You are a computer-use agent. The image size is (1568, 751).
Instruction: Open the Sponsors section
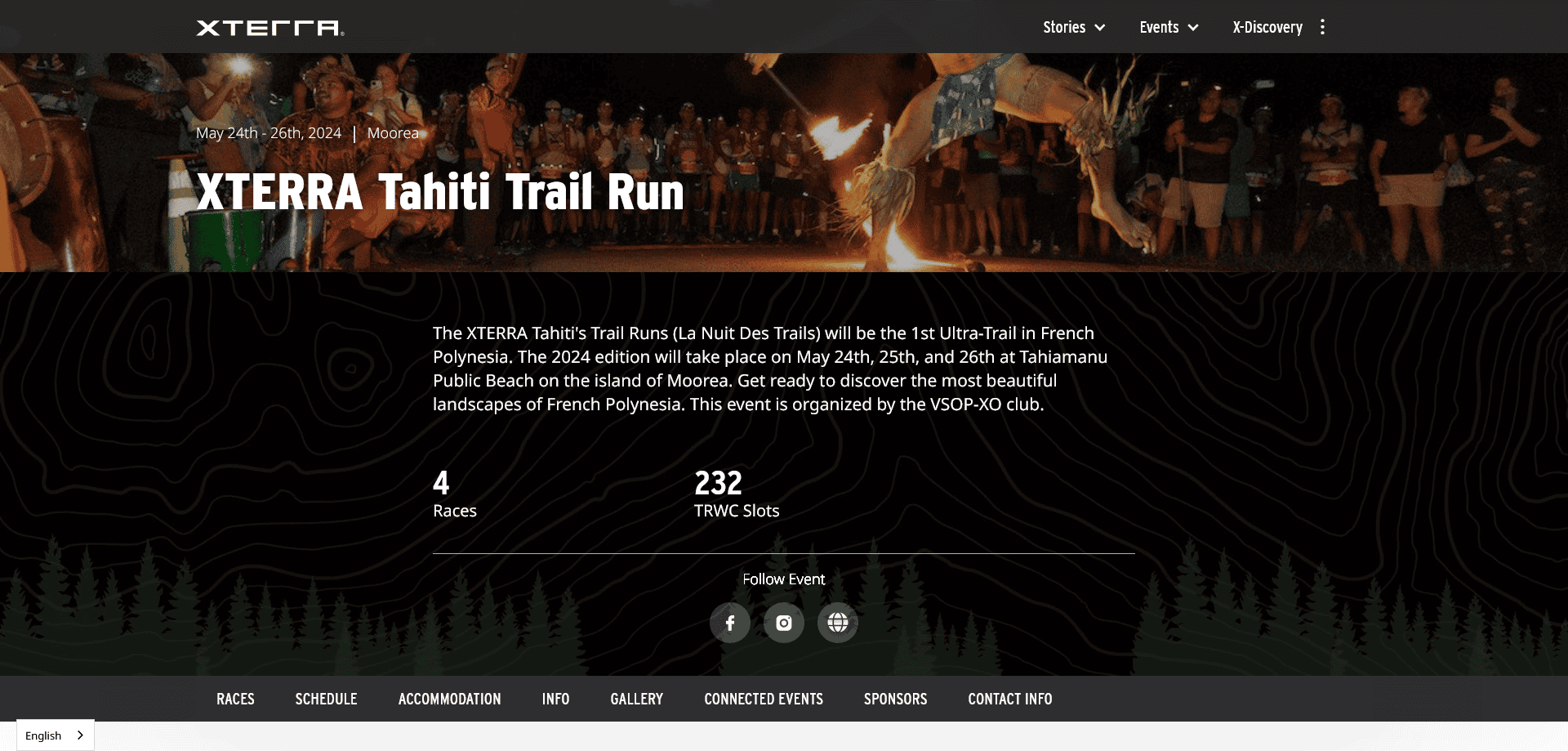click(895, 699)
